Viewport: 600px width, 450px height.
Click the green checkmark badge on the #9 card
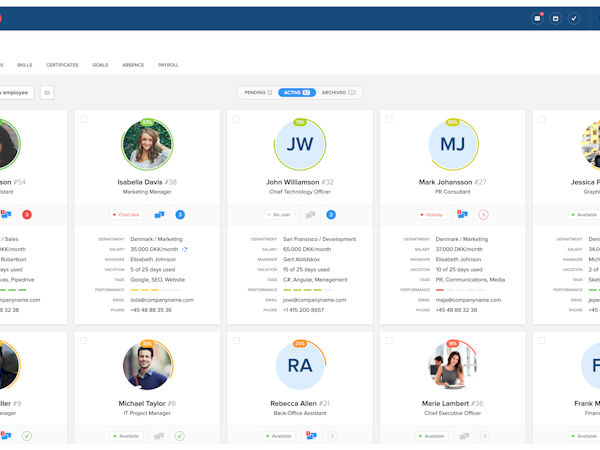(27, 436)
